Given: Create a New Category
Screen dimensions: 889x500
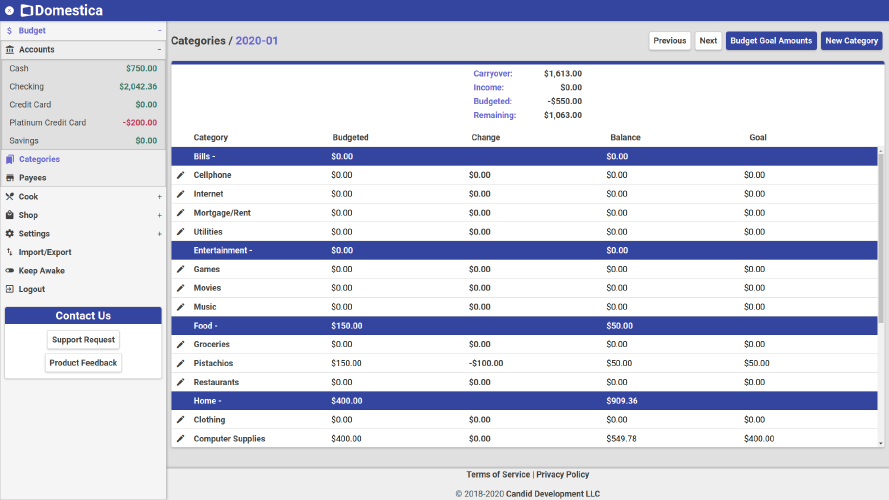Looking at the screenshot, I should (852, 41).
